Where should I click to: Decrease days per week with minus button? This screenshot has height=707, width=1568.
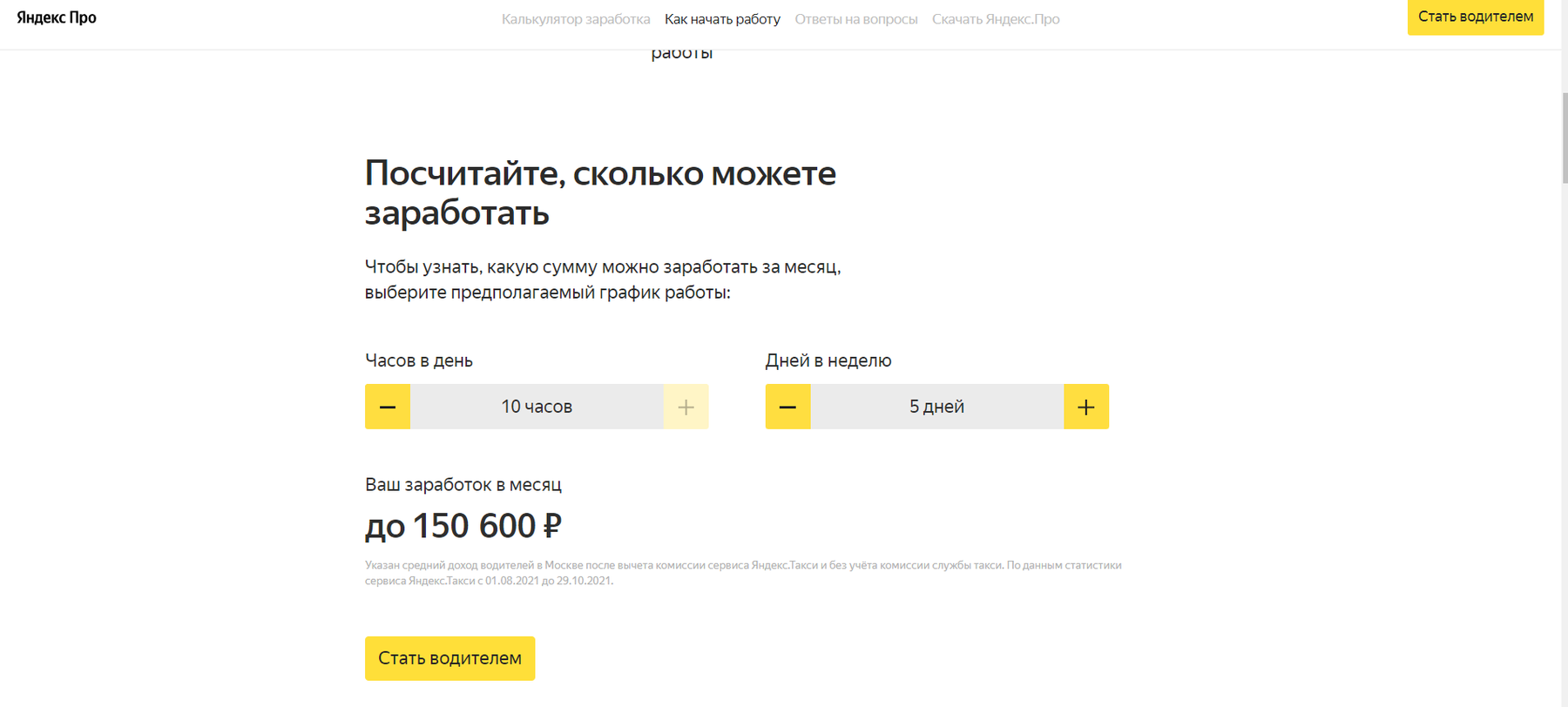pos(787,407)
